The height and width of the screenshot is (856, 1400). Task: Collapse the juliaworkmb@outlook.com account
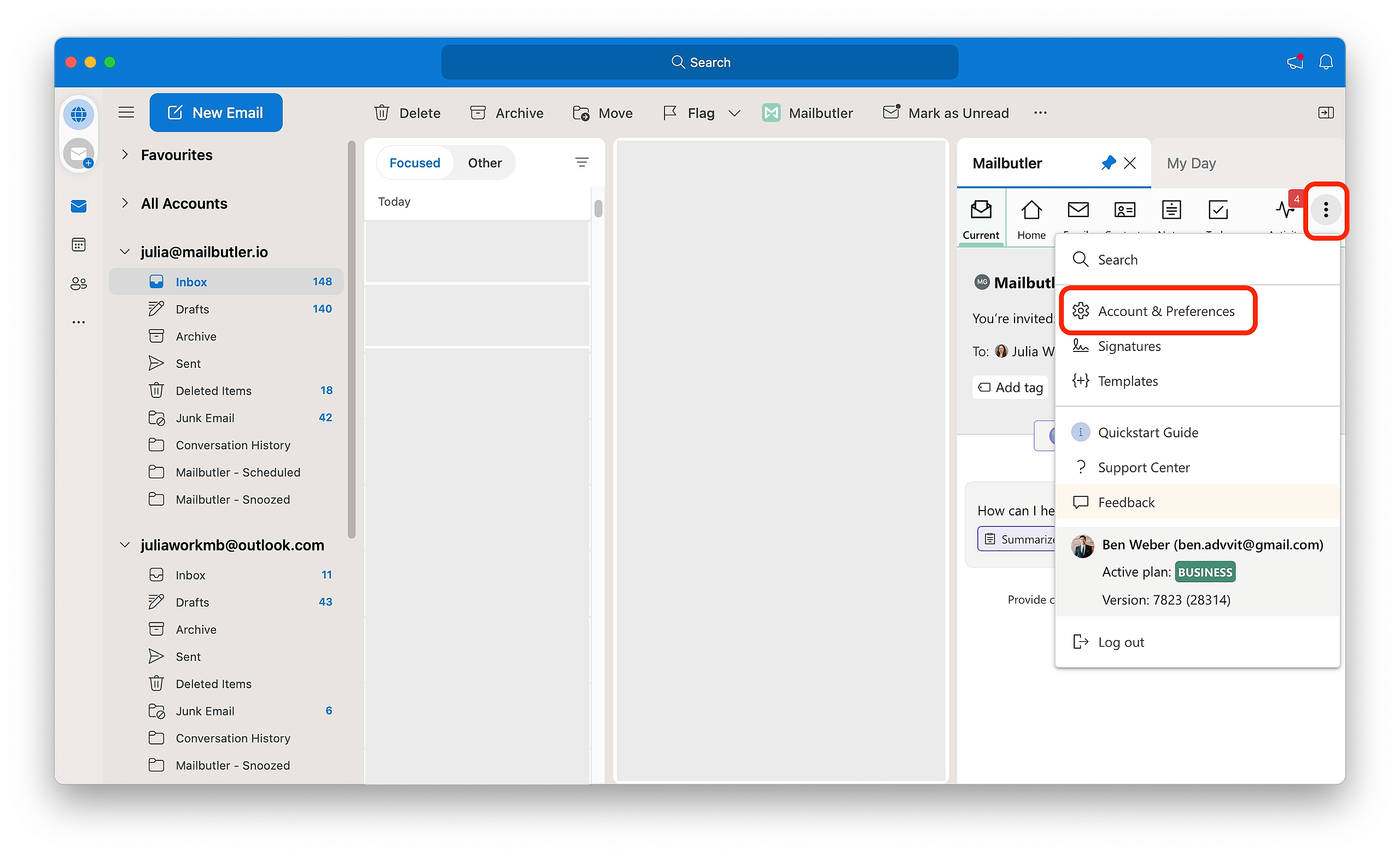[125, 545]
